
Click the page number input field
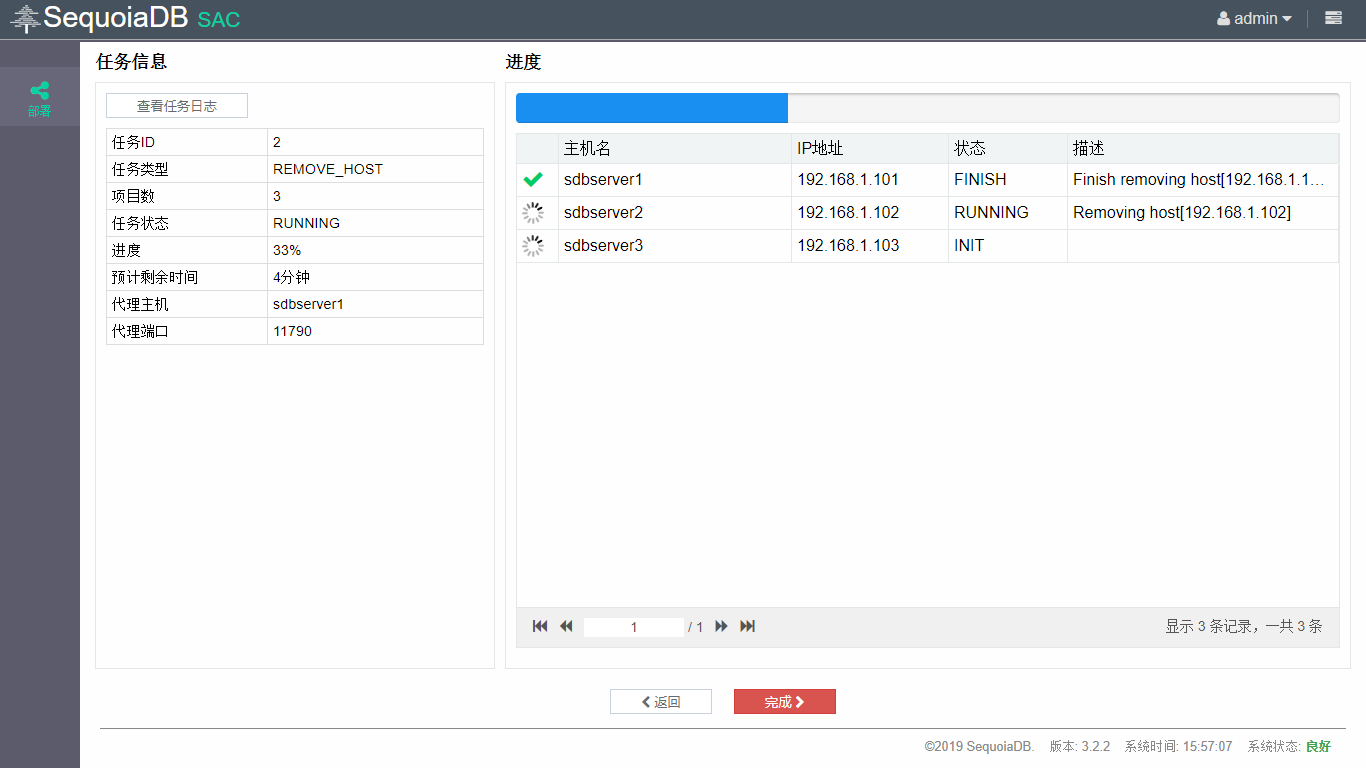coord(634,627)
